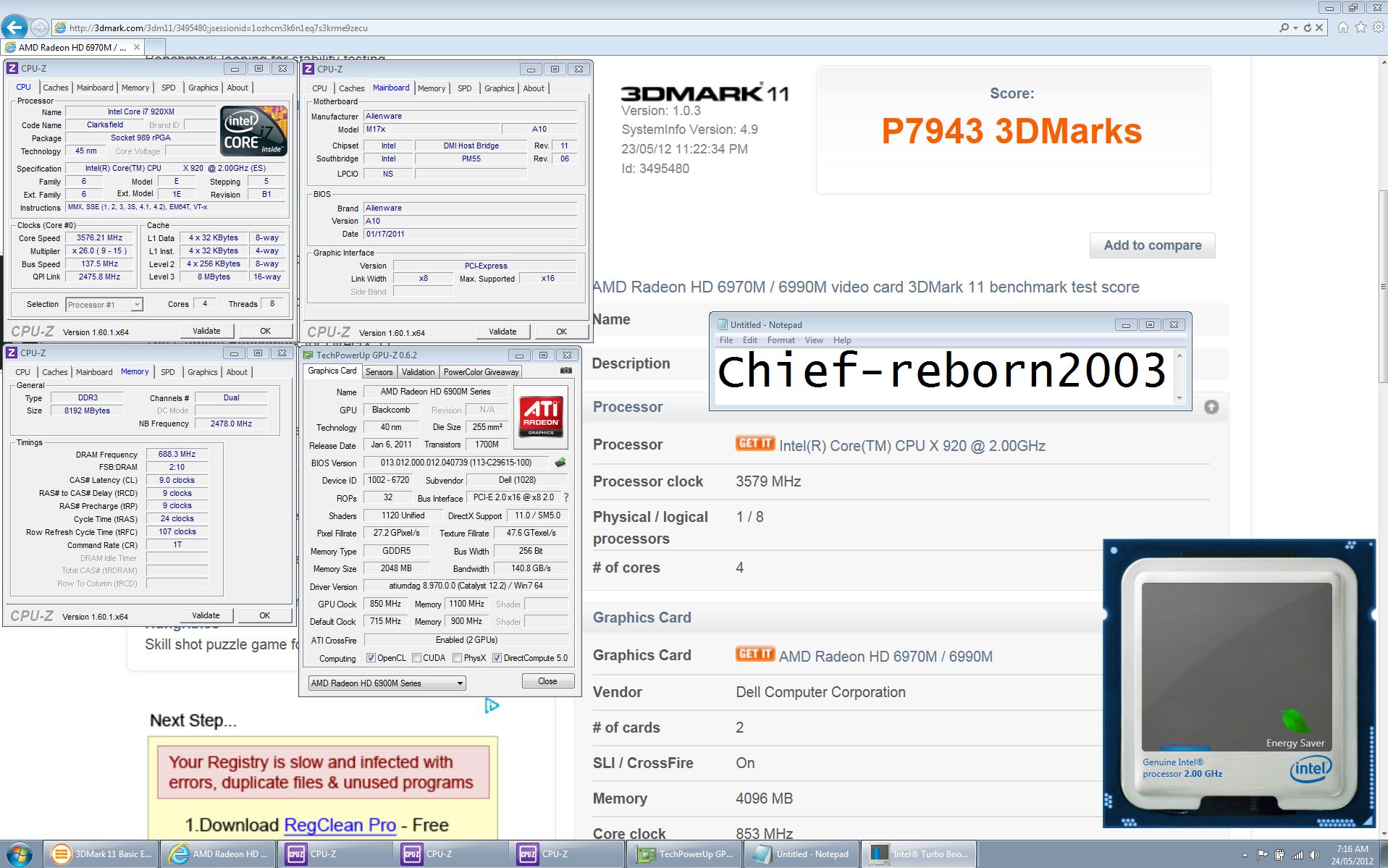
Task: Close GPU-Z with the Close button
Action: [547, 681]
